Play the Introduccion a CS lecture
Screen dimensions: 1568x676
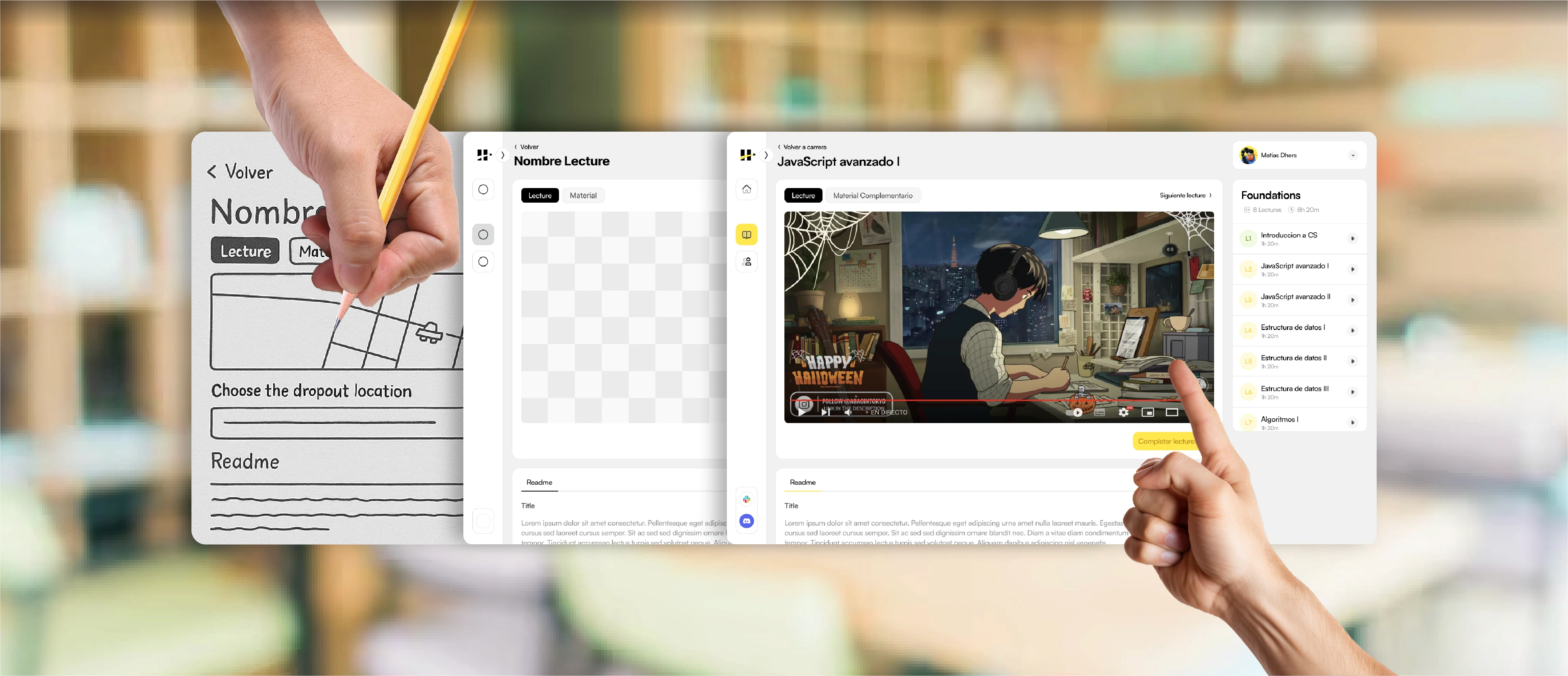tap(1352, 239)
